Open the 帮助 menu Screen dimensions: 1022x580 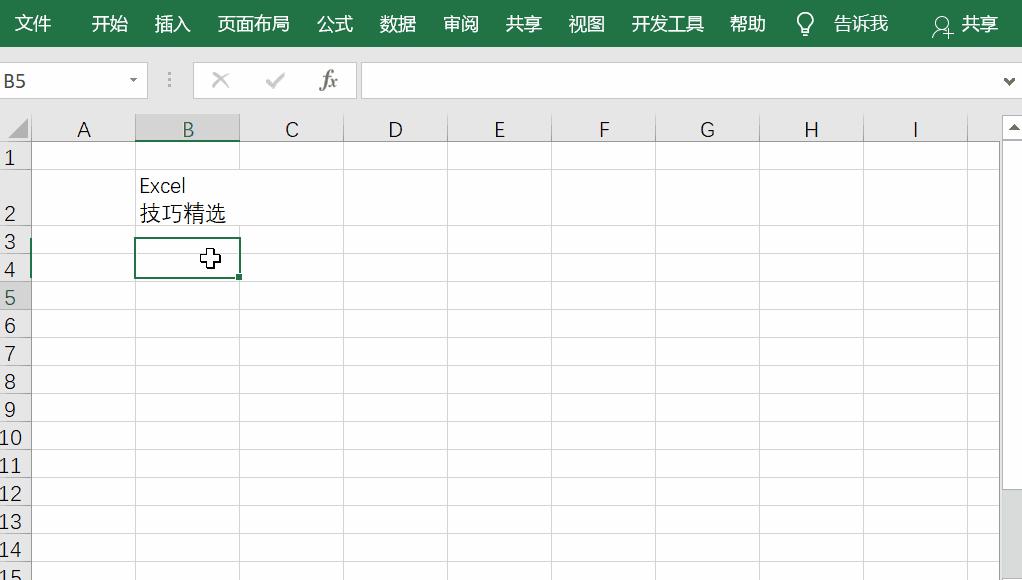pyautogui.click(x=748, y=23)
